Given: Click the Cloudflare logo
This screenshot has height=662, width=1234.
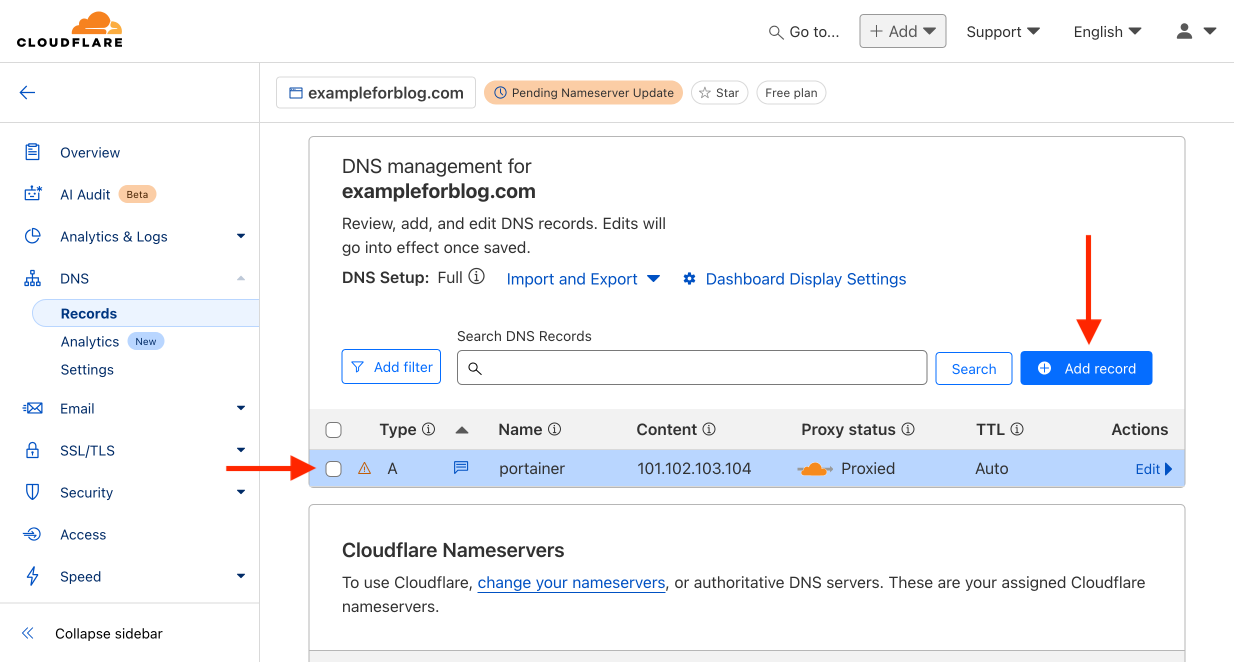Looking at the screenshot, I should point(70,30).
